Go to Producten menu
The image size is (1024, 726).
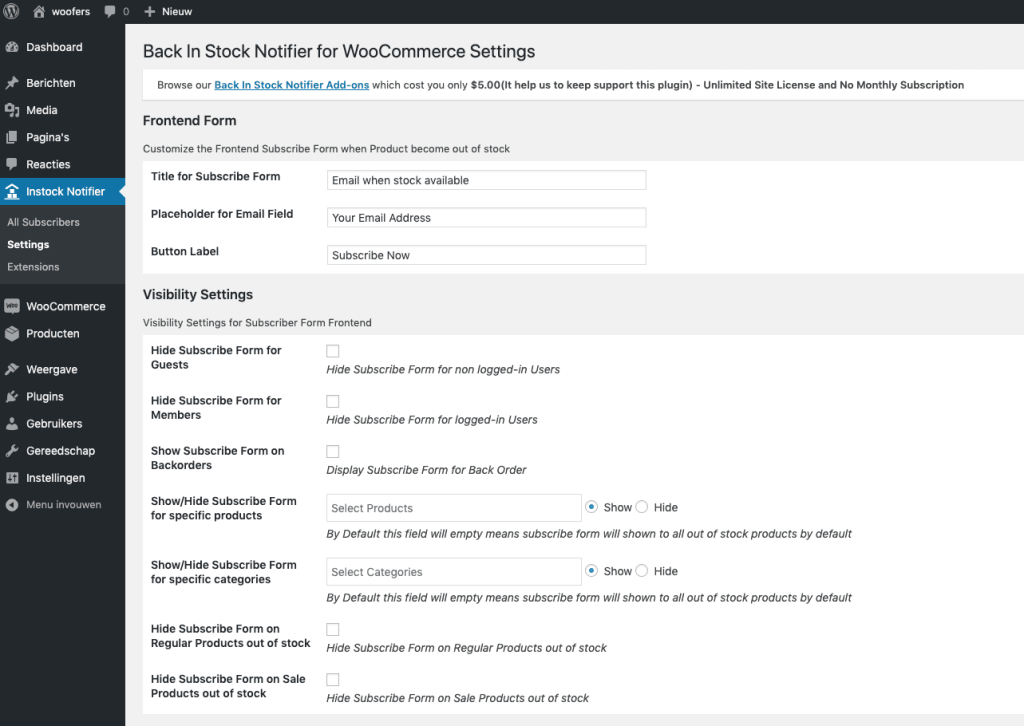click(62, 334)
